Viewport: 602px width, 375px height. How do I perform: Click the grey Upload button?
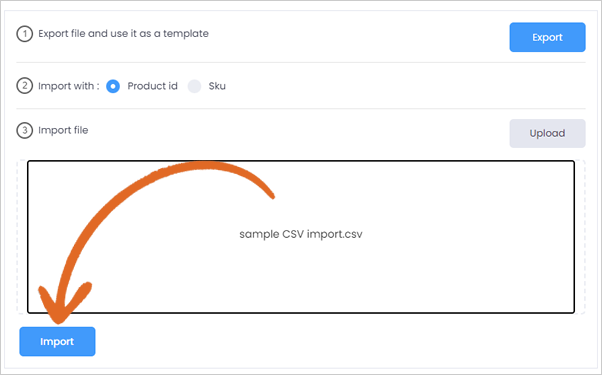pyautogui.click(x=547, y=133)
